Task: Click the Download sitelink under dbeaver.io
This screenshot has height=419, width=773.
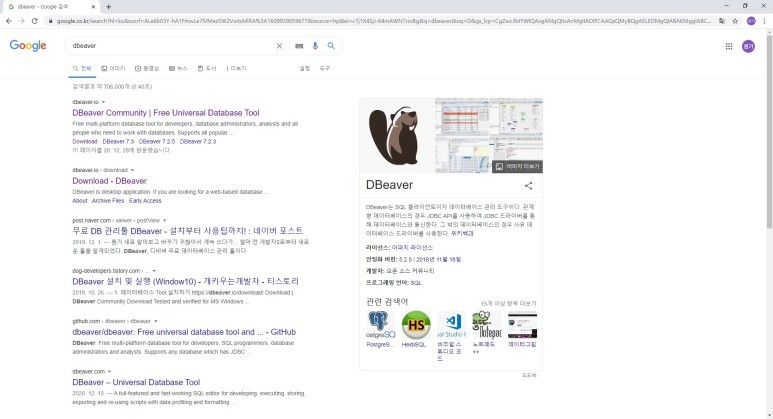Action: (85, 141)
